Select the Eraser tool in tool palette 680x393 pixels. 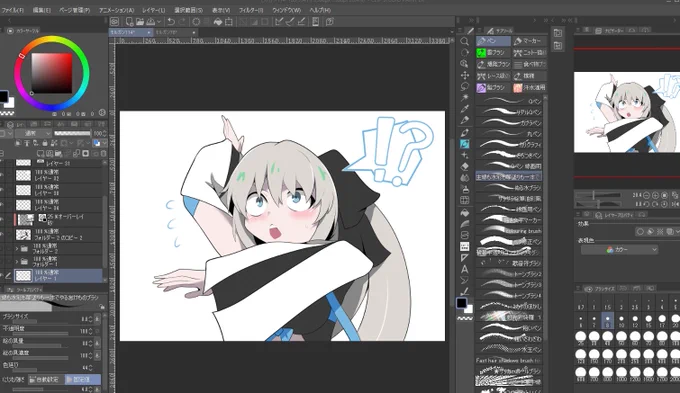(x=464, y=167)
